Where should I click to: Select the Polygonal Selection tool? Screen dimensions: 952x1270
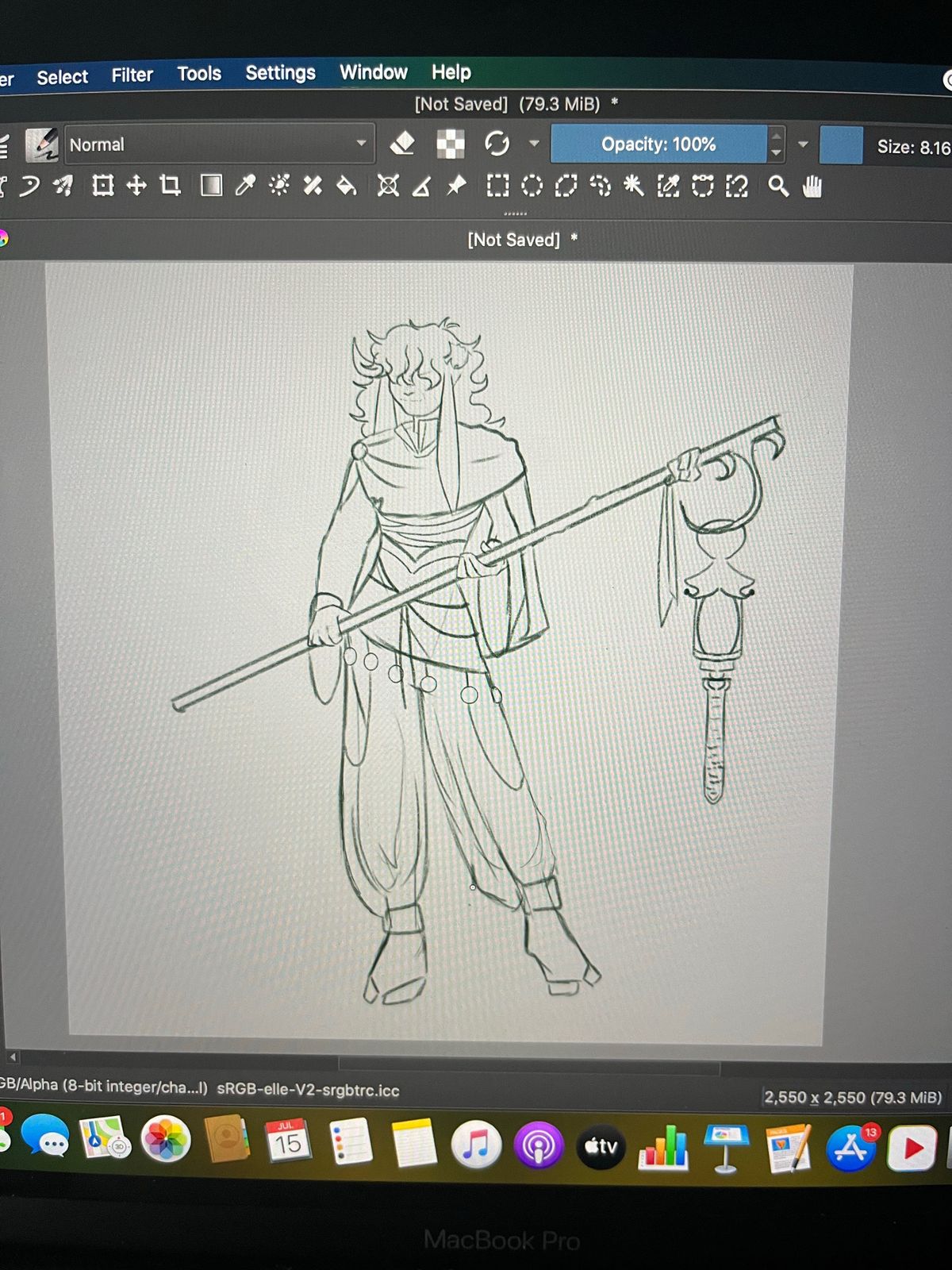point(566,187)
